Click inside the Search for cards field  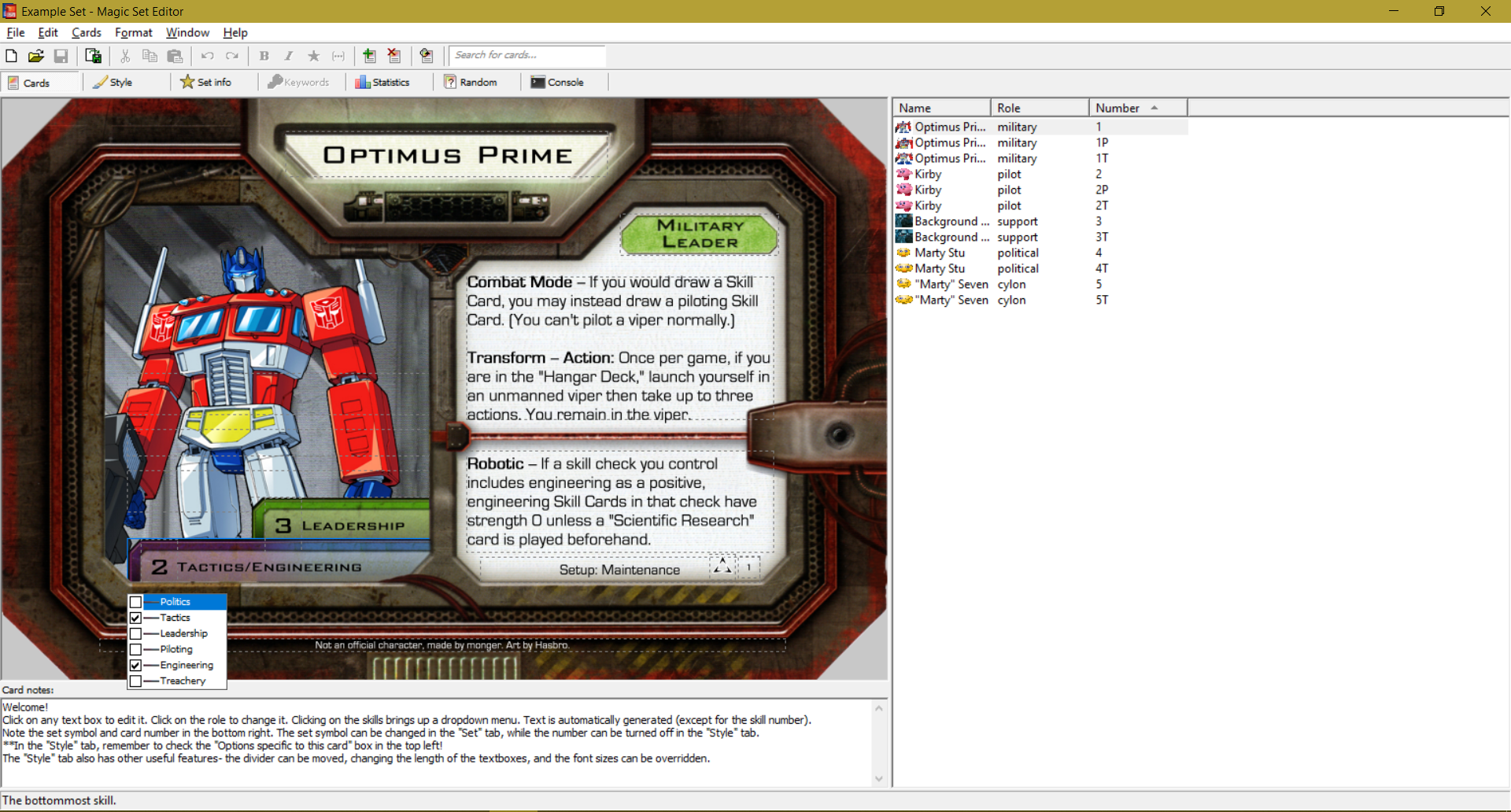(526, 55)
